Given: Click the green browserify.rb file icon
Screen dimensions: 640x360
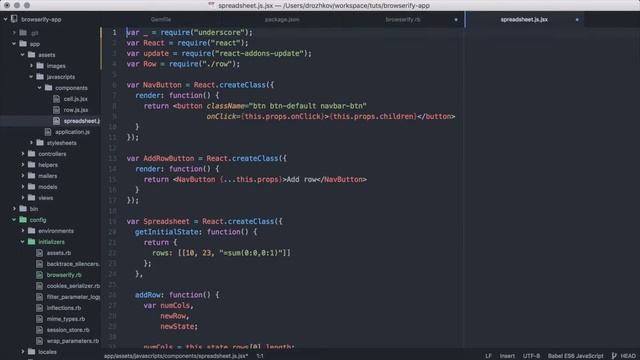Looking at the screenshot, I should click(39, 275).
